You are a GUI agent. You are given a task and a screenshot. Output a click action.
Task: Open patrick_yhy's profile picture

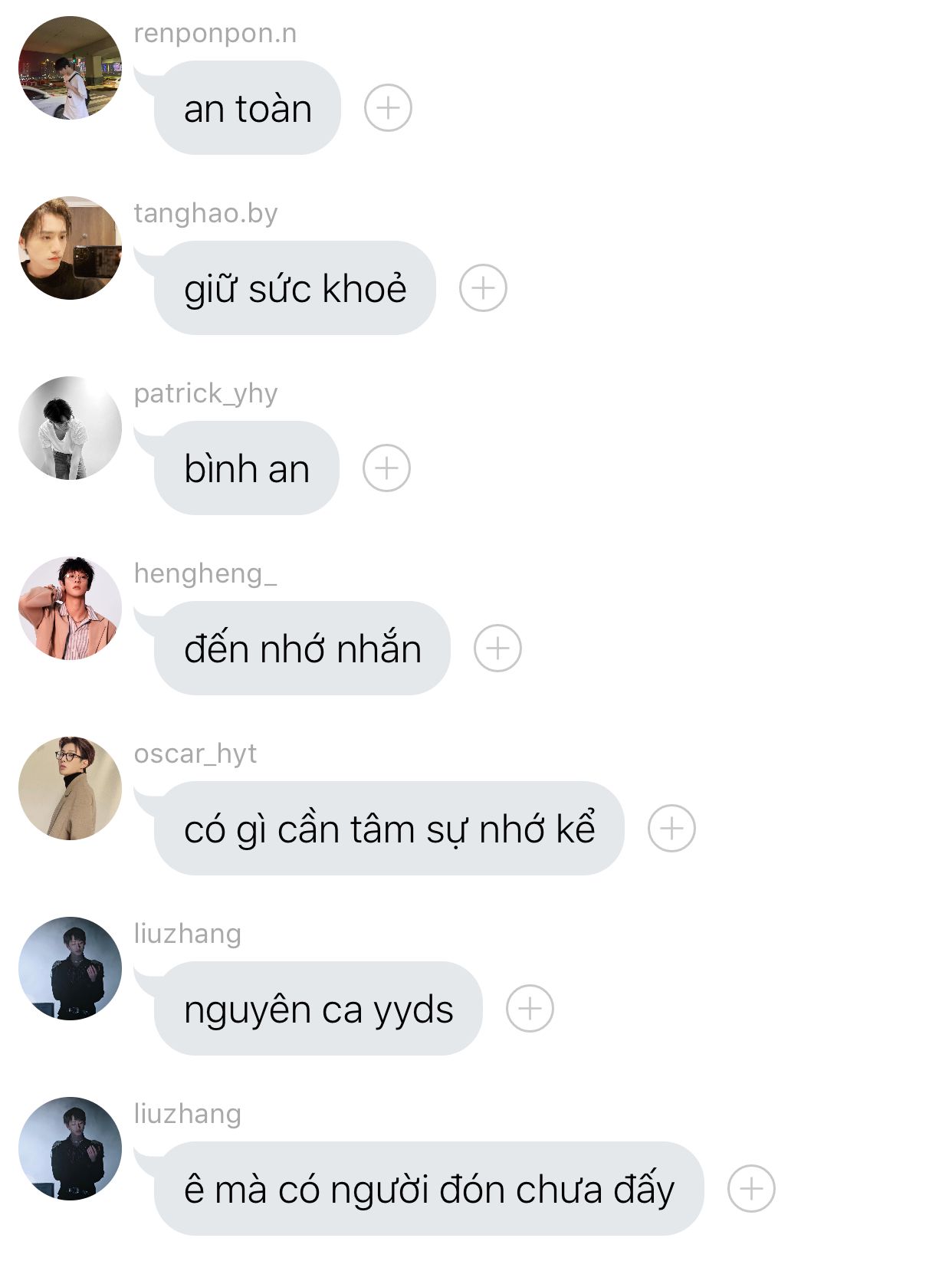click(70, 428)
